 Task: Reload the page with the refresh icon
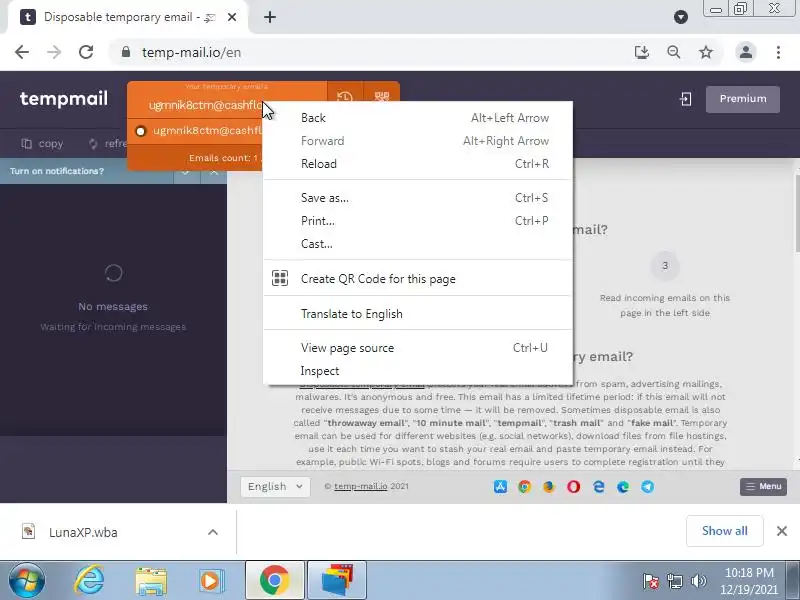[x=86, y=52]
